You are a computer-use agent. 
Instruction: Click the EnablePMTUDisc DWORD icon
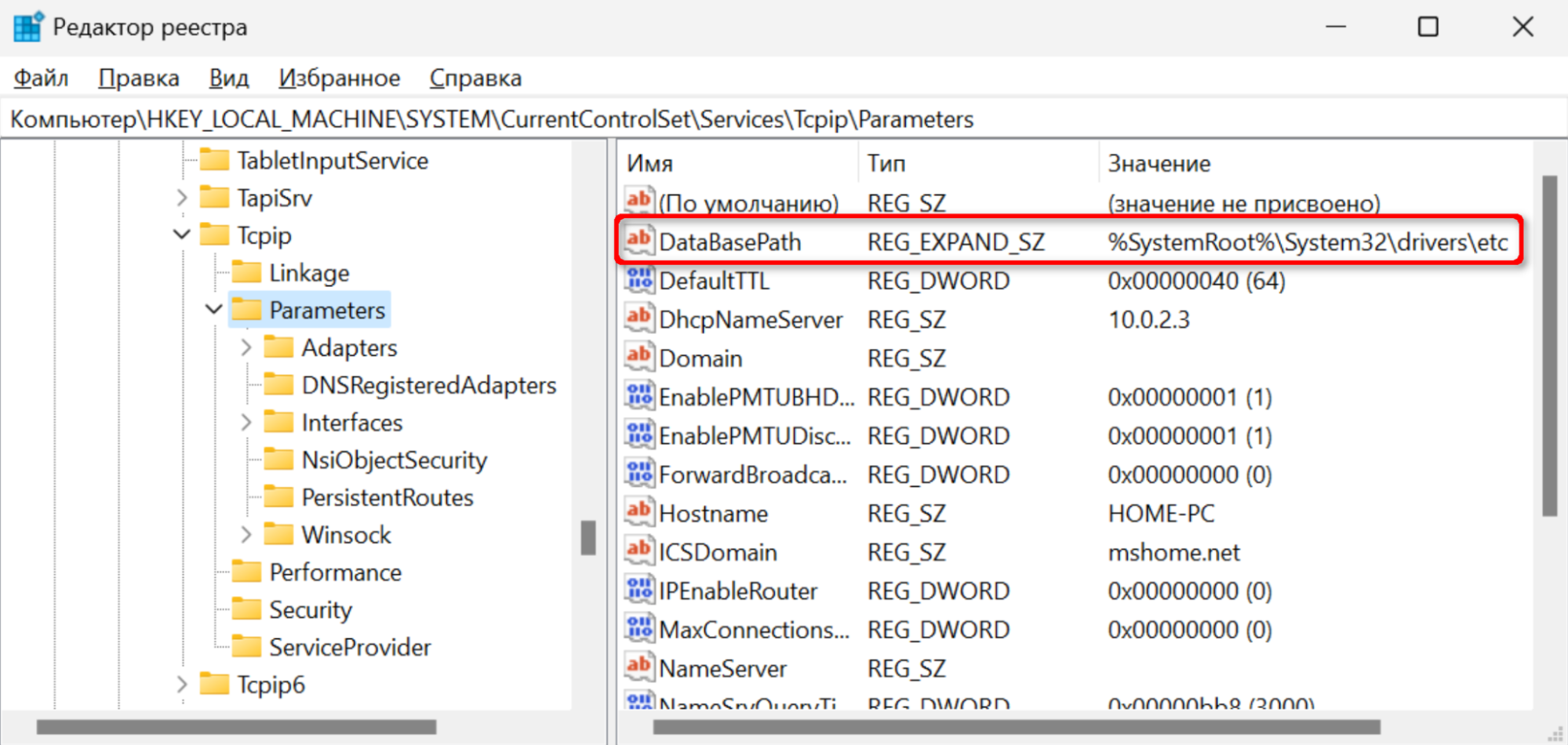[639, 434]
